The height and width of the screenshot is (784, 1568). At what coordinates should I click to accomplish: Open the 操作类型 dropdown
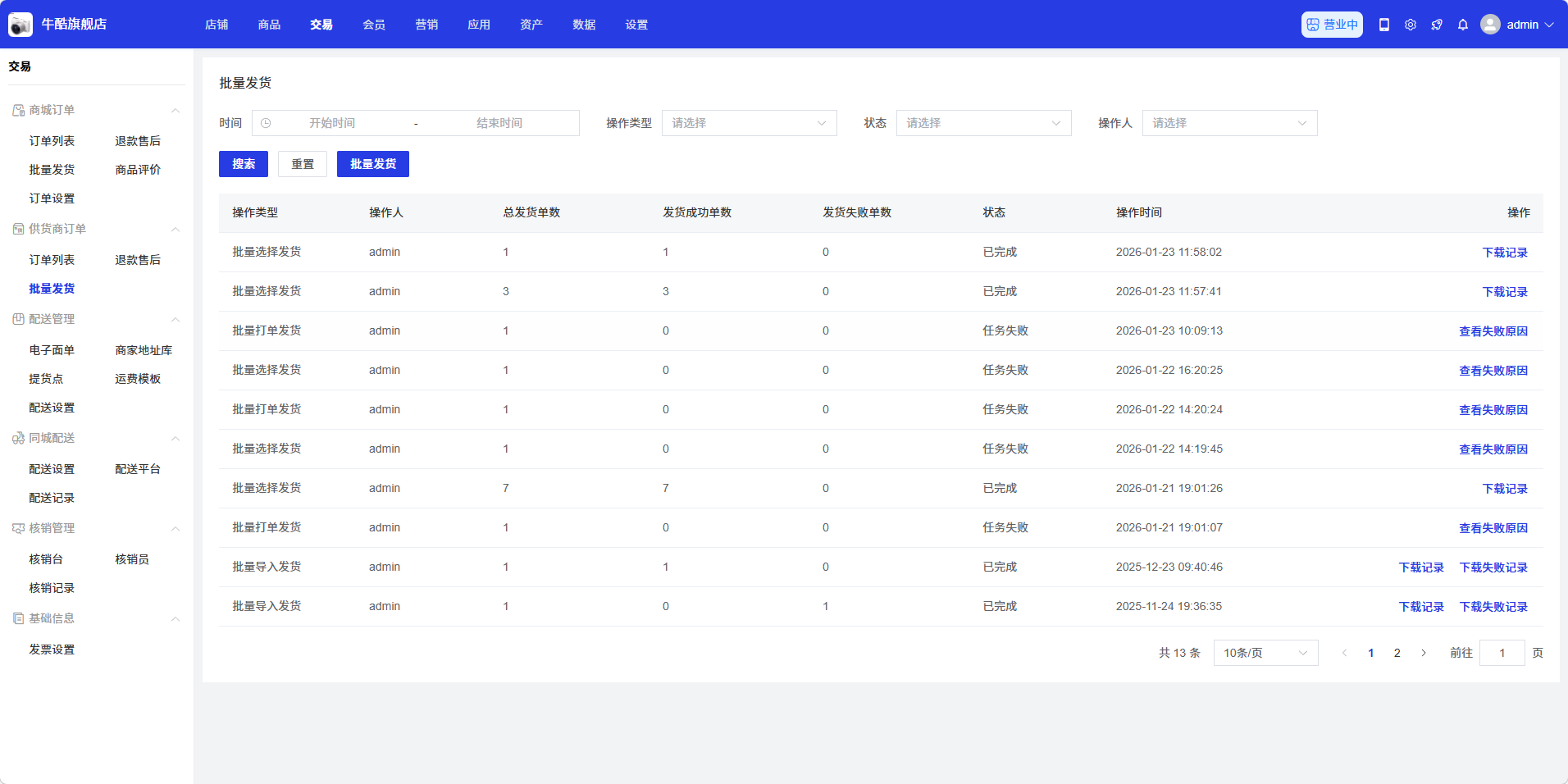(748, 123)
